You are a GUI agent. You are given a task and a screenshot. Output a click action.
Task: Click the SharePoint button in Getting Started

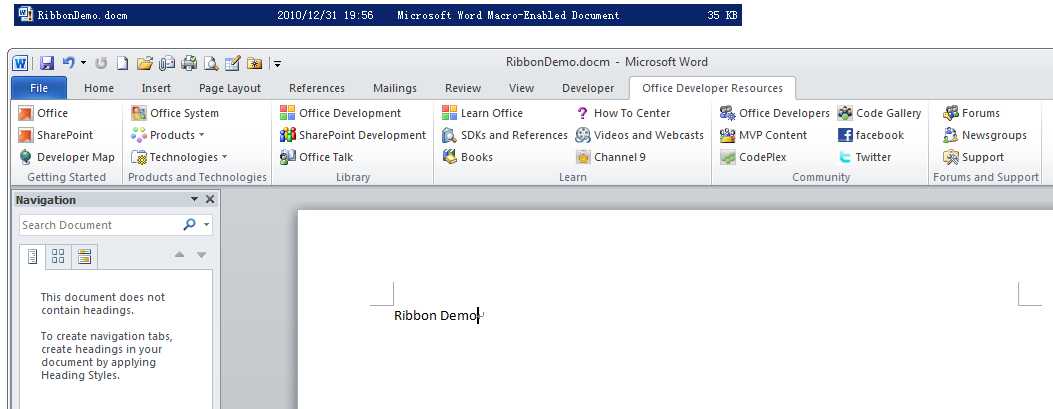56,135
